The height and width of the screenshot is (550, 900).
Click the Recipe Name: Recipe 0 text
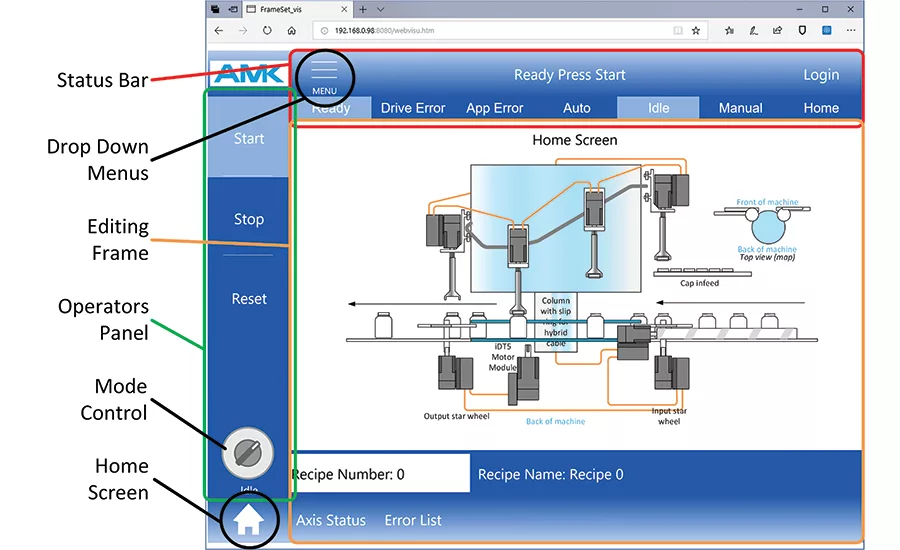pos(550,474)
